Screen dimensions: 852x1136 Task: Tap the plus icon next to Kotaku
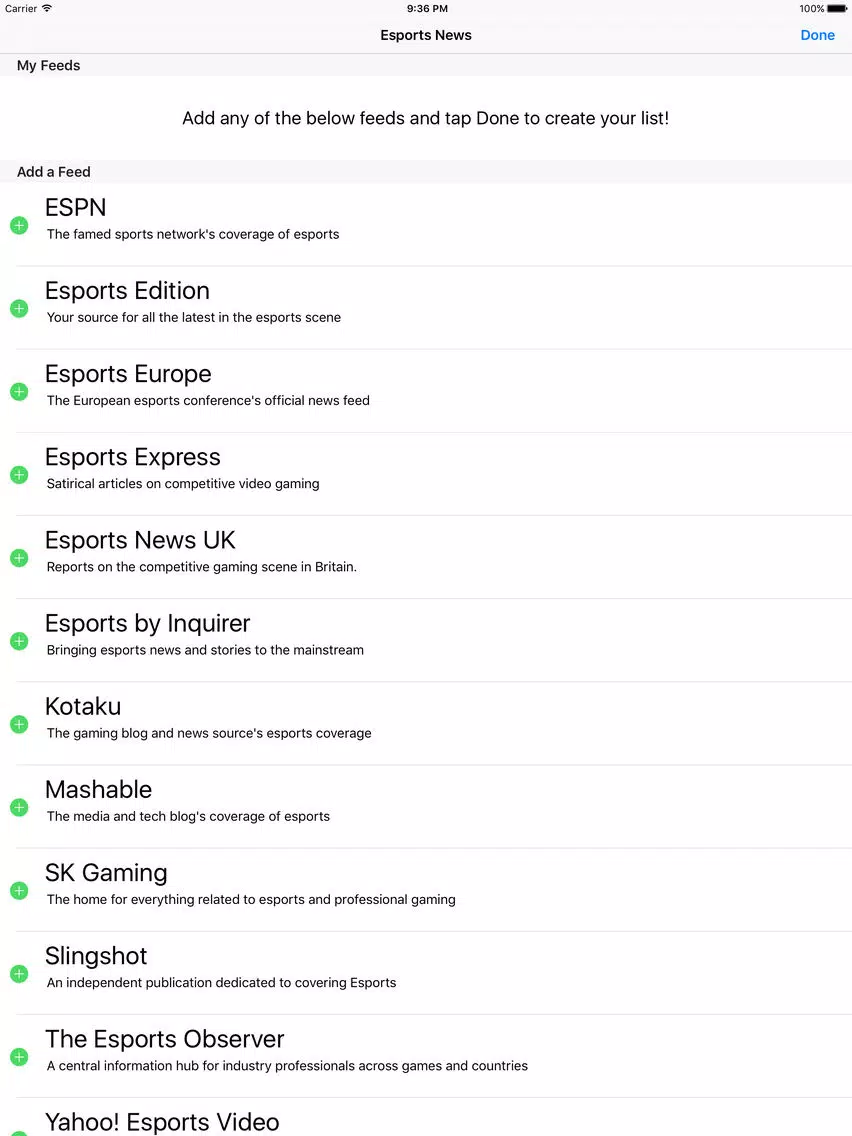[x=19, y=724]
